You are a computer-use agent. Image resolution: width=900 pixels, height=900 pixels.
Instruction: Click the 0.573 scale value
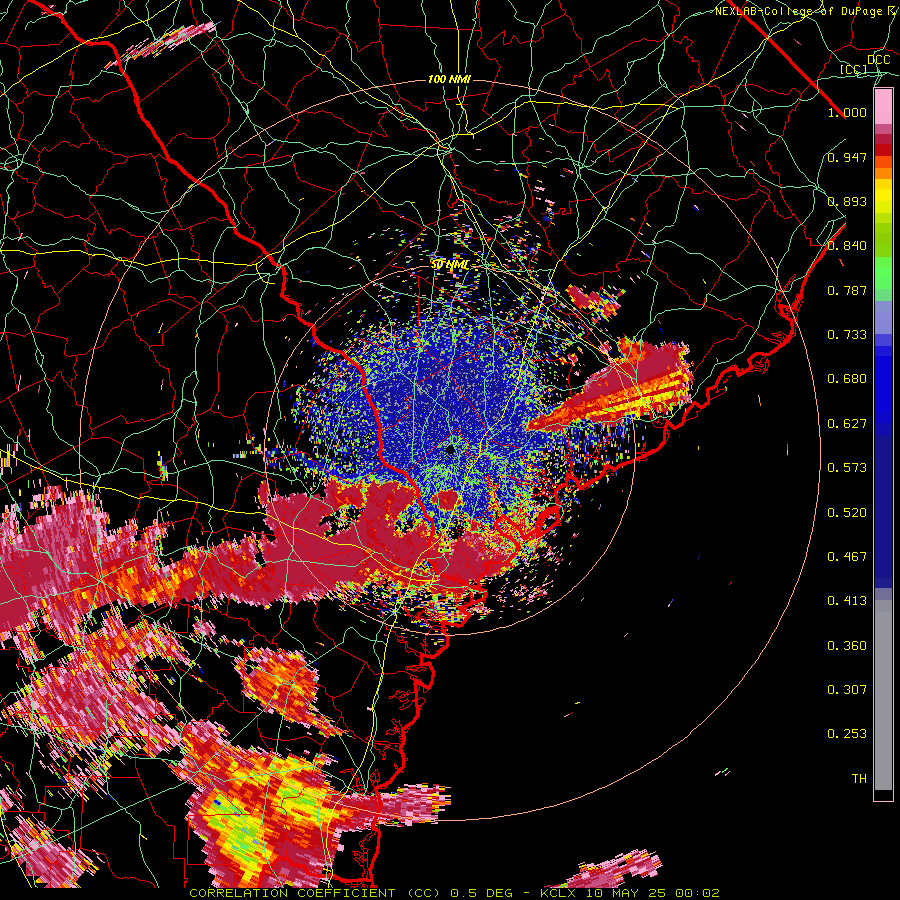[847, 468]
